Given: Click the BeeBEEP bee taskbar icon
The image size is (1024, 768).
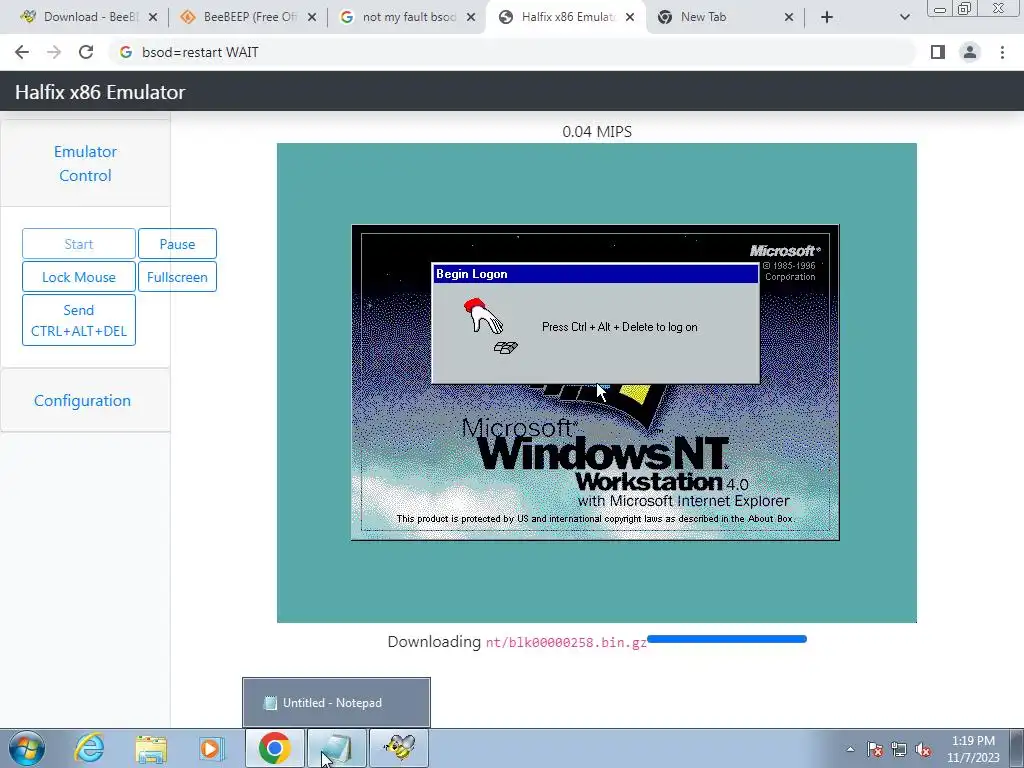Looking at the screenshot, I should coord(399,748).
